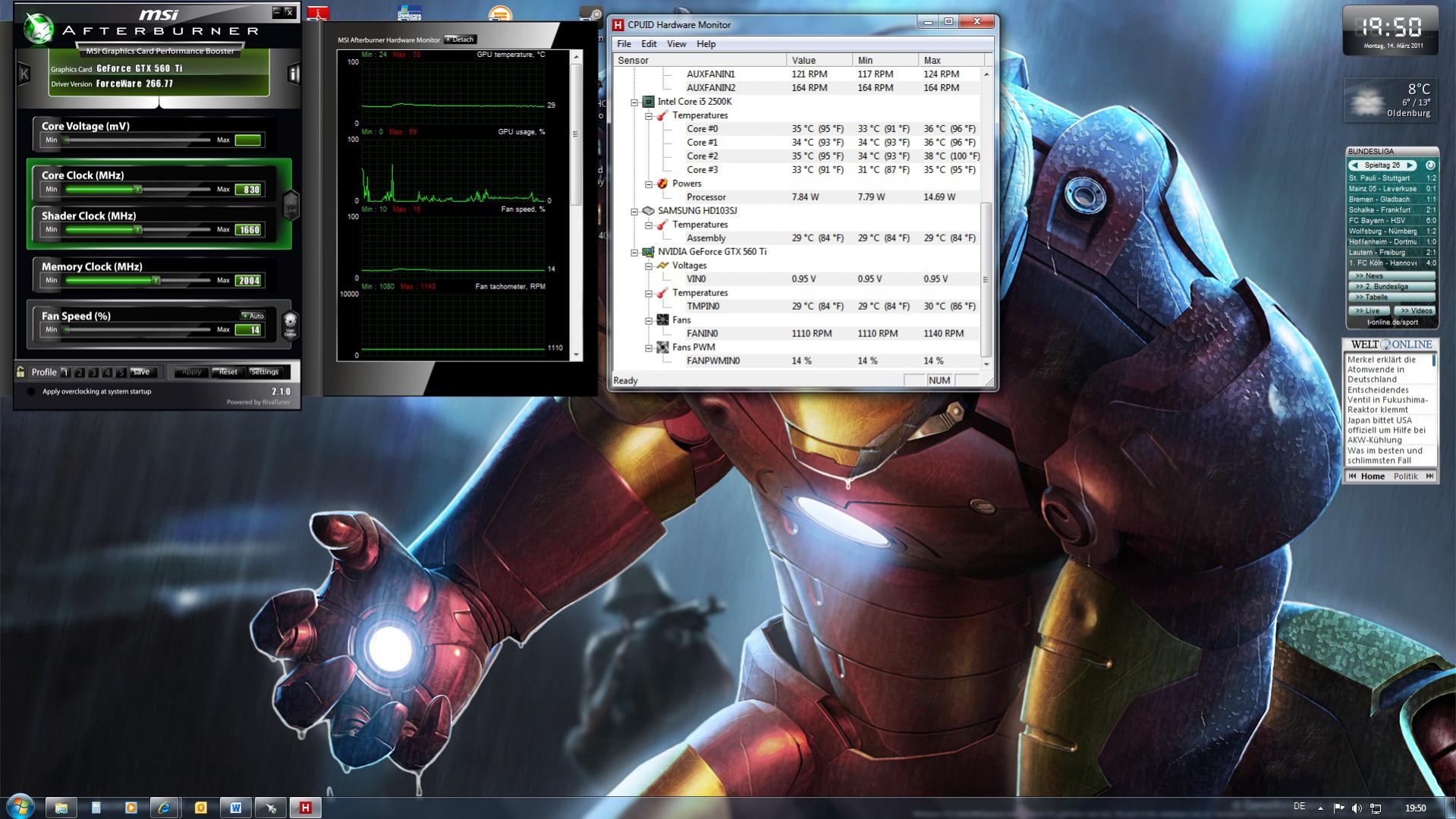The width and height of the screenshot is (1456, 819).
Task: Open the '>> News' link in Bundesliga gadget
Action: click(1392, 276)
